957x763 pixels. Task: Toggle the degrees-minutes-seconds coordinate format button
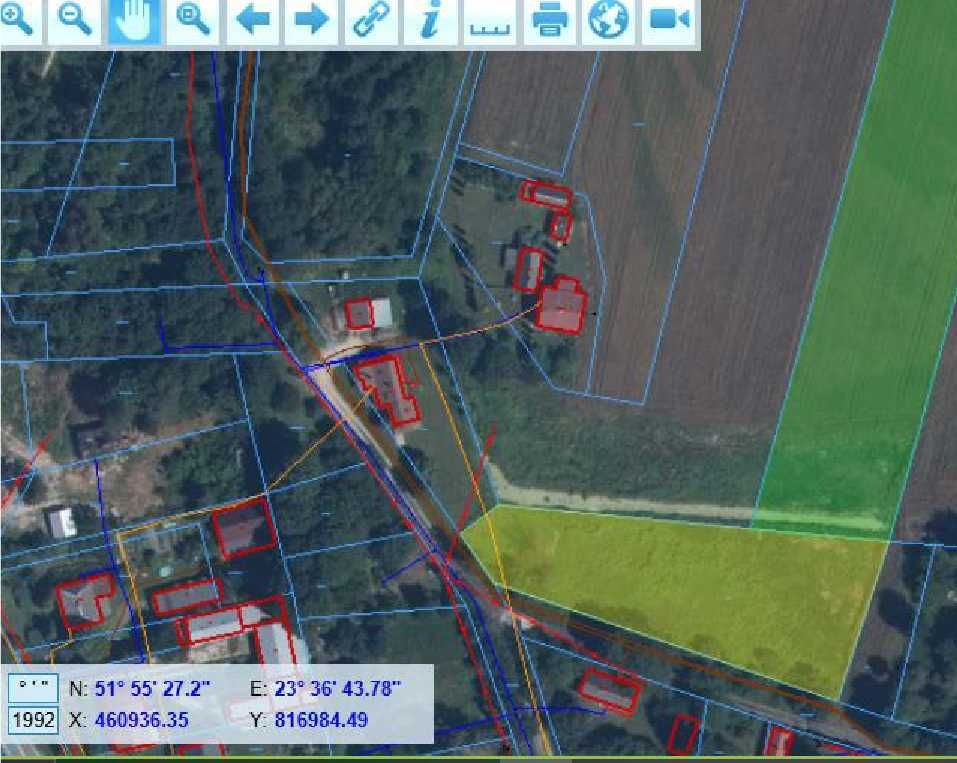pos(34,689)
